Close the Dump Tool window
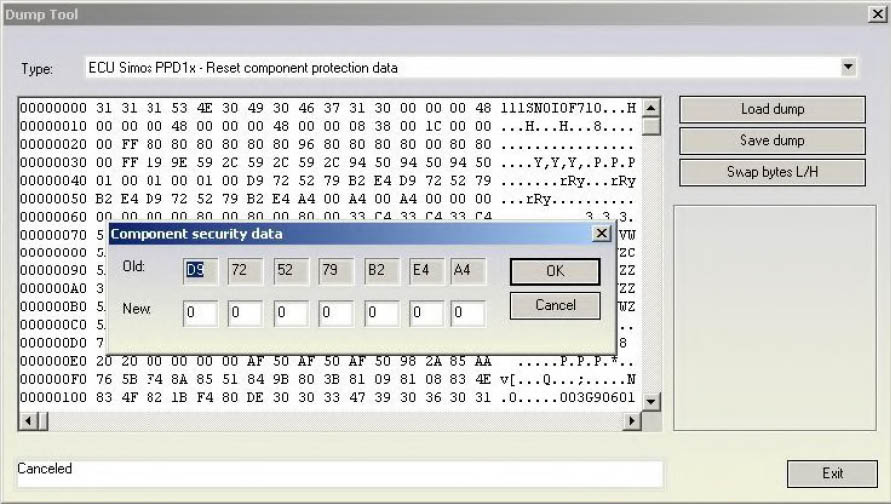Screen dimensions: 891x504 tap(876, 14)
